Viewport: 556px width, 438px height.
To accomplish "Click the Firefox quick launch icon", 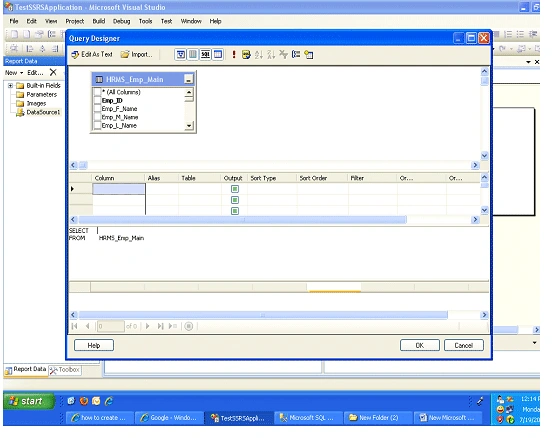I will [84, 401].
